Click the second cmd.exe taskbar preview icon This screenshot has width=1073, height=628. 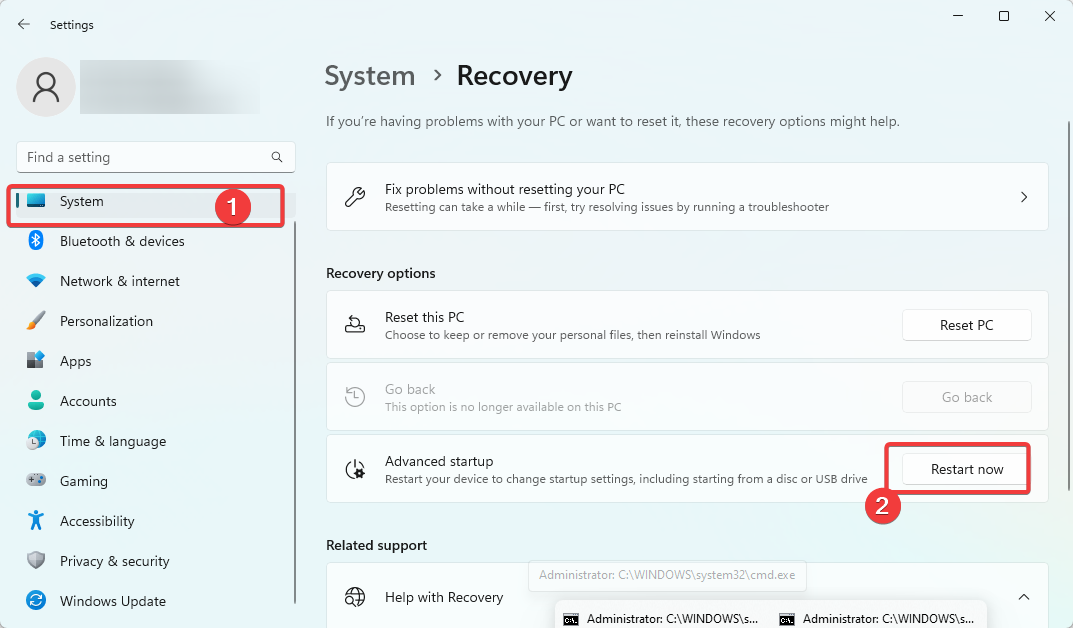click(x=787, y=620)
